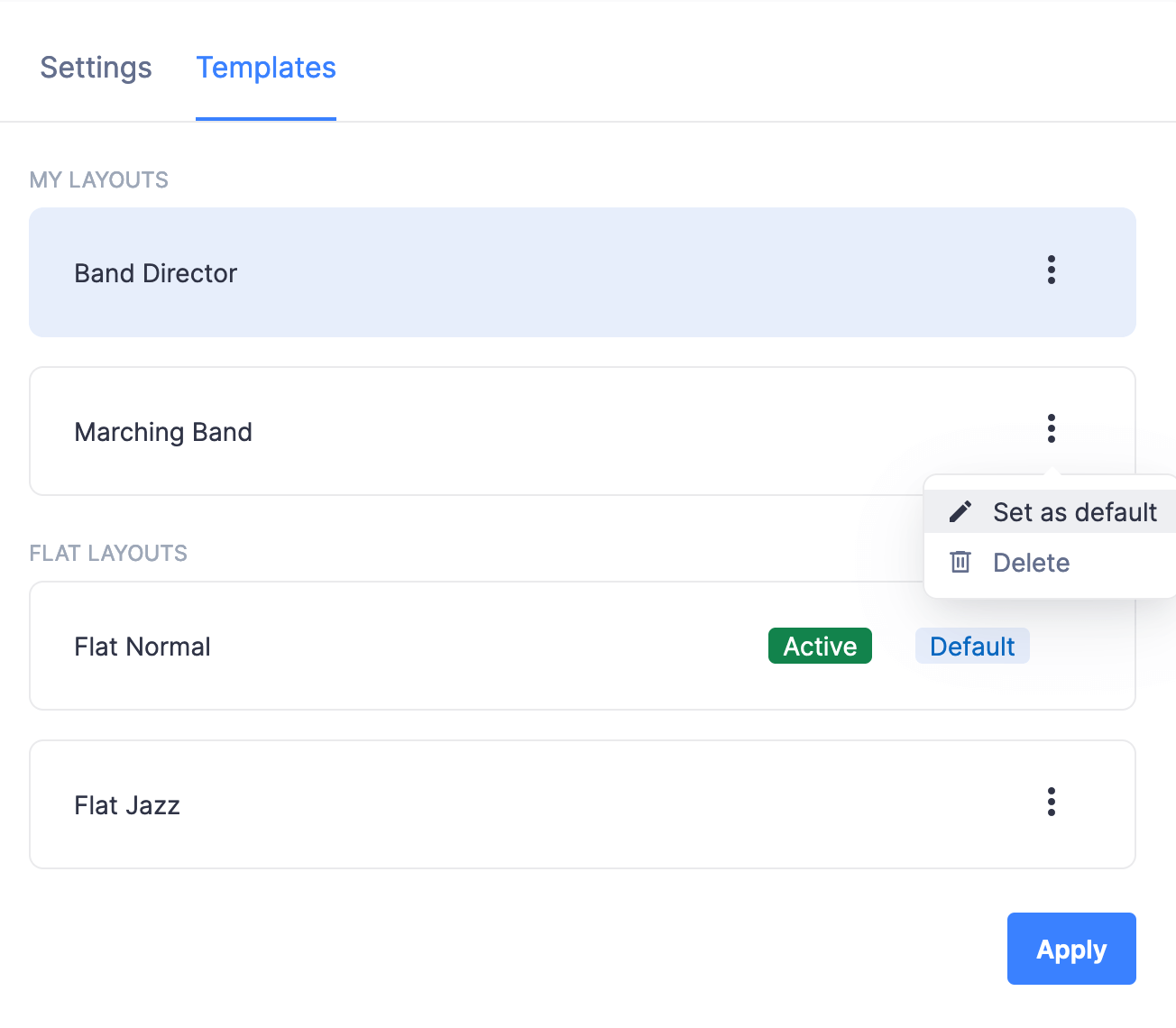This screenshot has width=1176, height=1028.
Task: Click the trash can icon in popup
Action: pos(960,563)
